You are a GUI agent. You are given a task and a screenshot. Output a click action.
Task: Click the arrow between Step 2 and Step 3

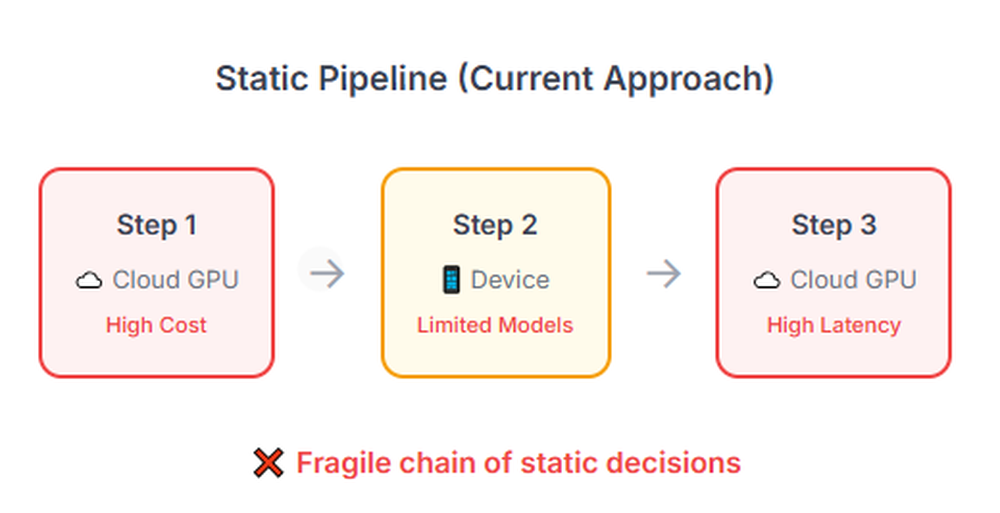pos(664,274)
